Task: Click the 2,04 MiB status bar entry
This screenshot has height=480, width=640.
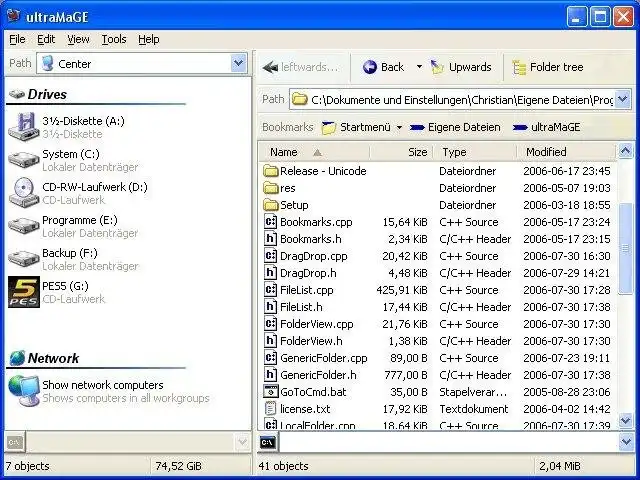Action: (560, 466)
